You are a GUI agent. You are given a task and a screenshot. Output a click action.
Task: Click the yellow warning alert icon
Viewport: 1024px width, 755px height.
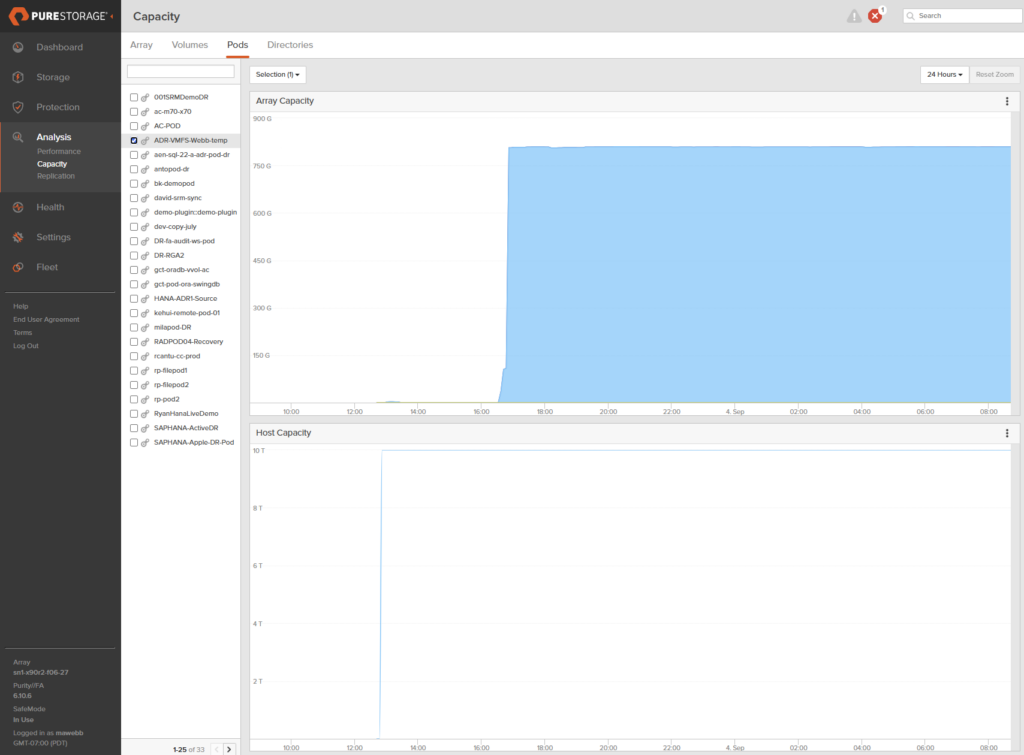point(854,16)
